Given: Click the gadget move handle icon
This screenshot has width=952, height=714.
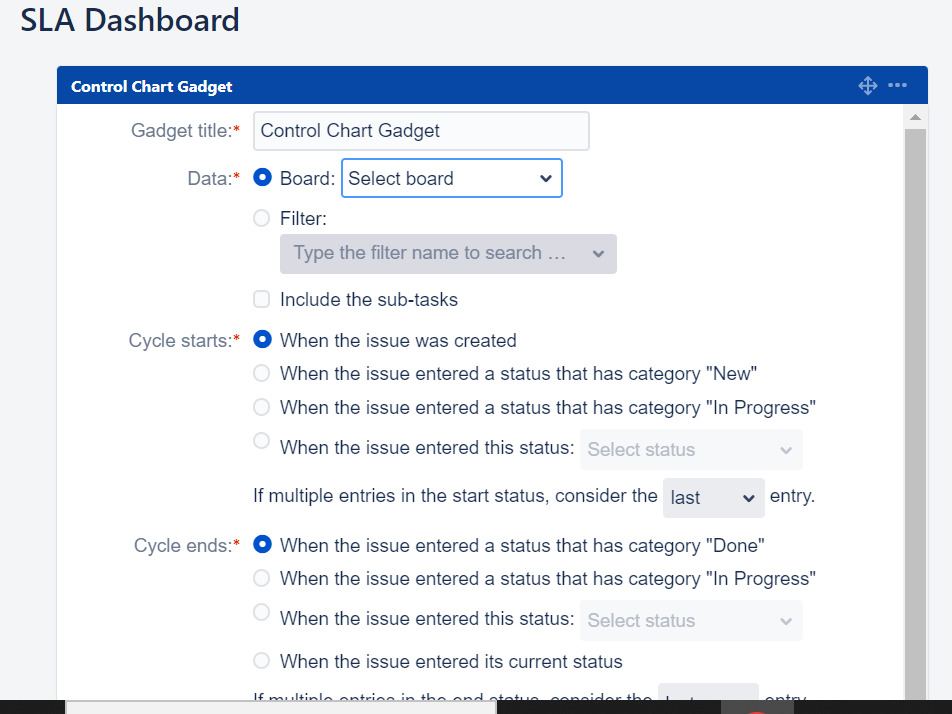Looking at the screenshot, I should [867, 85].
